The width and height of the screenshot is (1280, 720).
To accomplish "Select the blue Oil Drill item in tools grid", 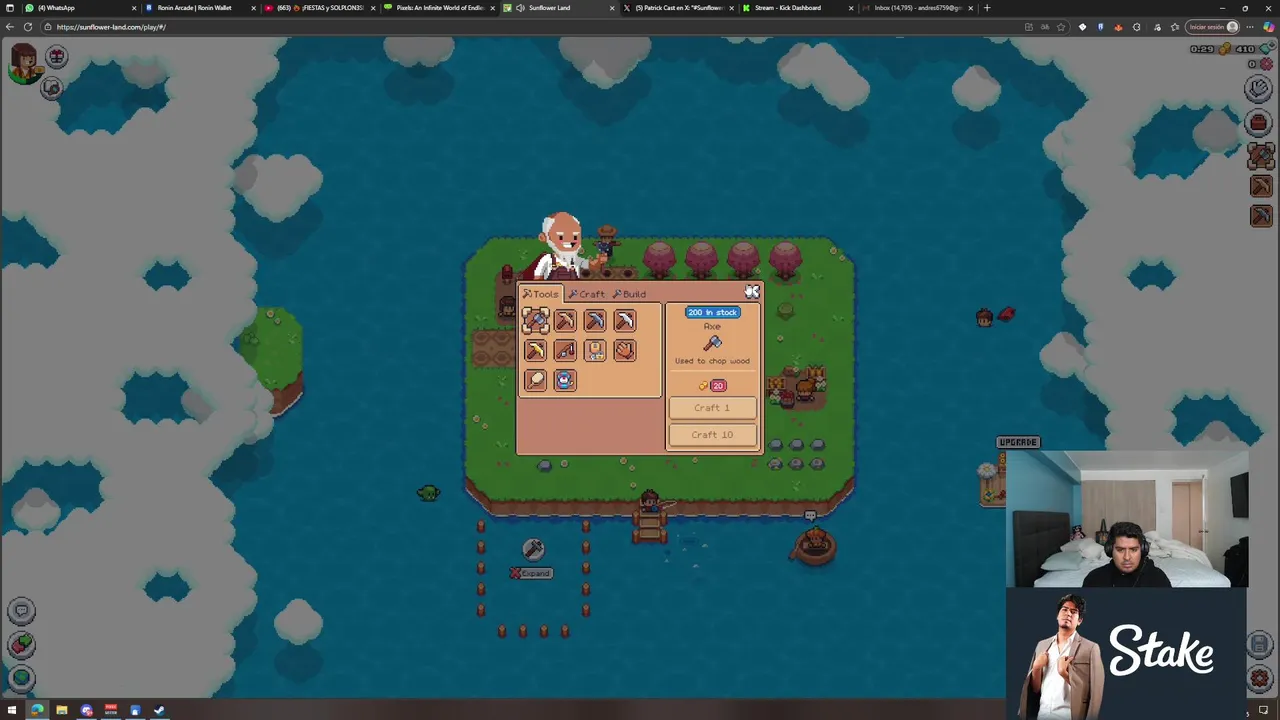I will 565,380.
